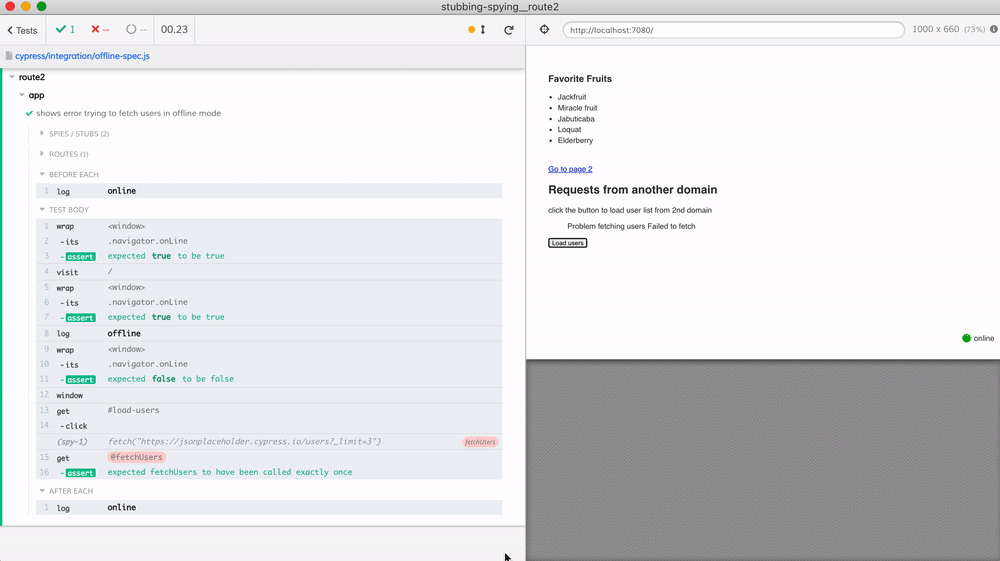Image resolution: width=1000 pixels, height=561 pixels.
Task: Click the green check beside test title
Action: pos(29,113)
